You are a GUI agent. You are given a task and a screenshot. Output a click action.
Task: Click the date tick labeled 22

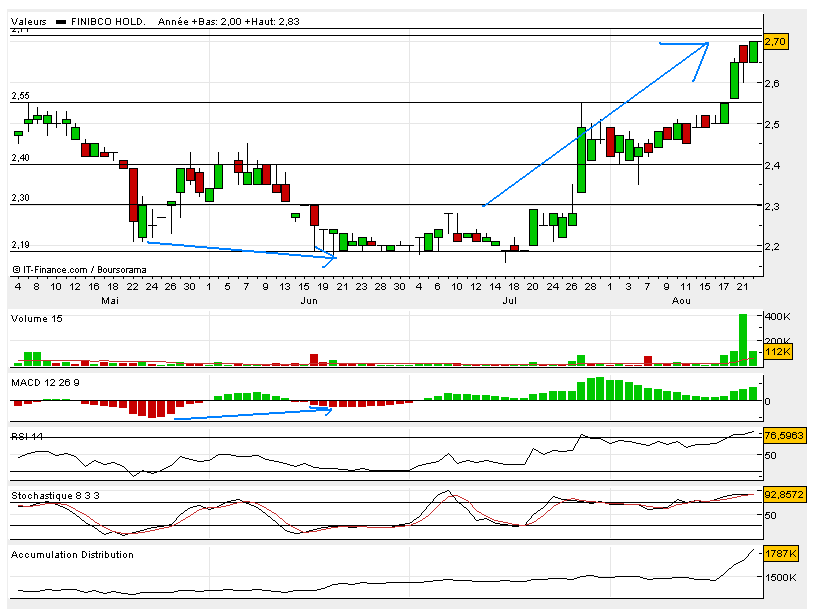132,287
